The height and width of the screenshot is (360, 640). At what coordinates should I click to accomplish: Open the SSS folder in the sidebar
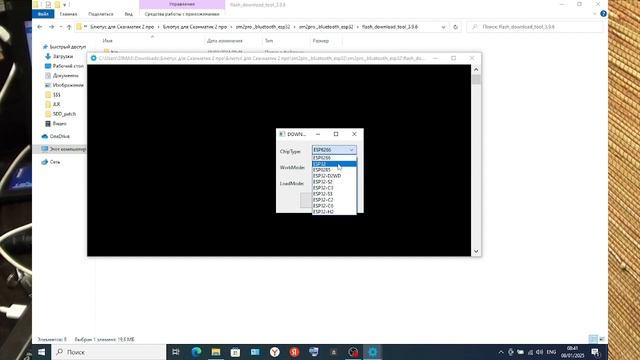(x=53, y=95)
